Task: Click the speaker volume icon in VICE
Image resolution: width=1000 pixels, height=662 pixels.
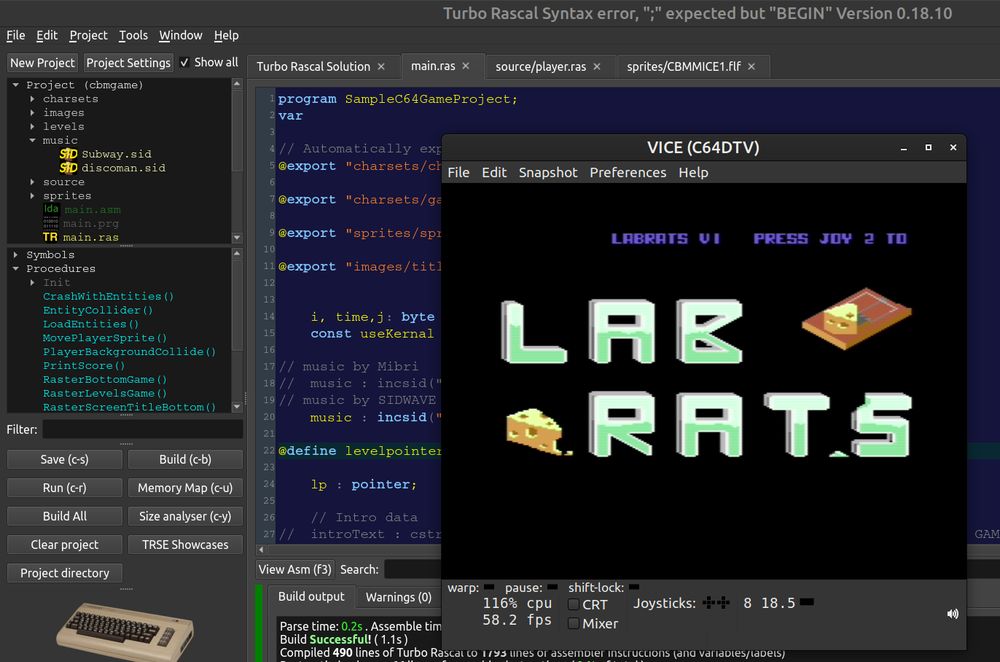Action: click(952, 613)
